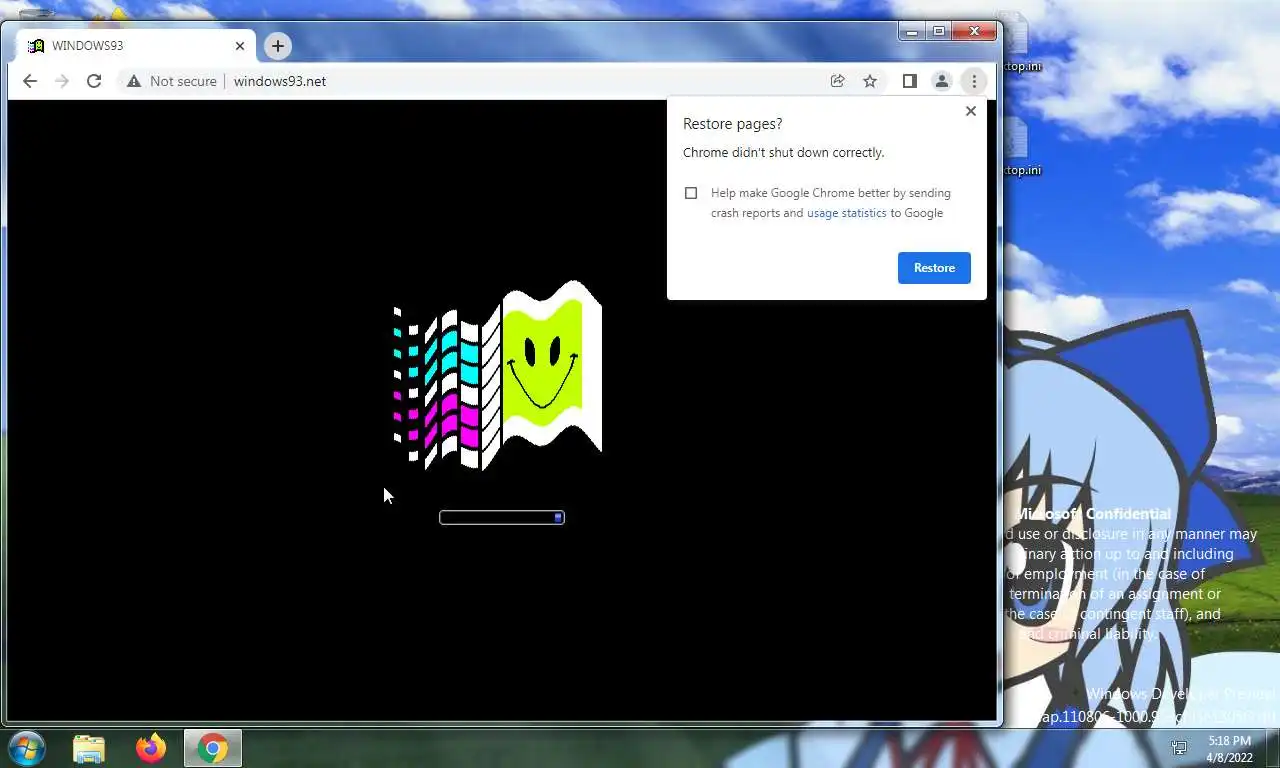Go back using Chrome's back arrow
This screenshot has width=1280, height=768.
pyautogui.click(x=30, y=81)
